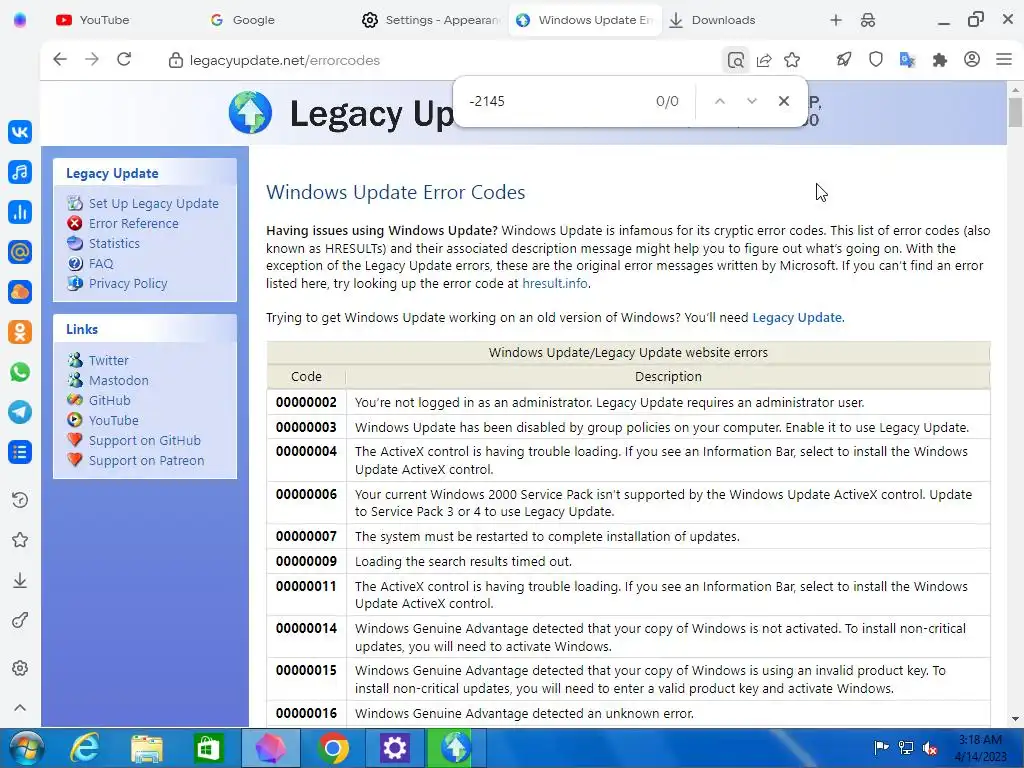Open downloads arrow in the sidebar
This screenshot has width=1024, height=768.
(x=20, y=580)
